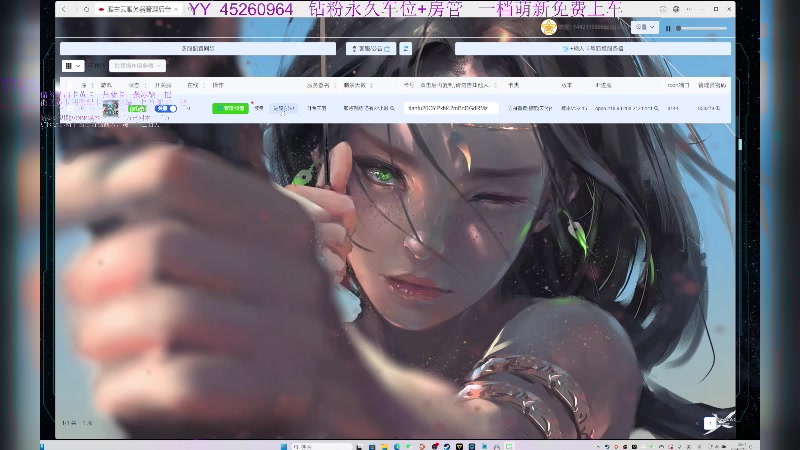Click the gold star avatar icon
This screenshot has width=800, height=450.
point(548,27)
